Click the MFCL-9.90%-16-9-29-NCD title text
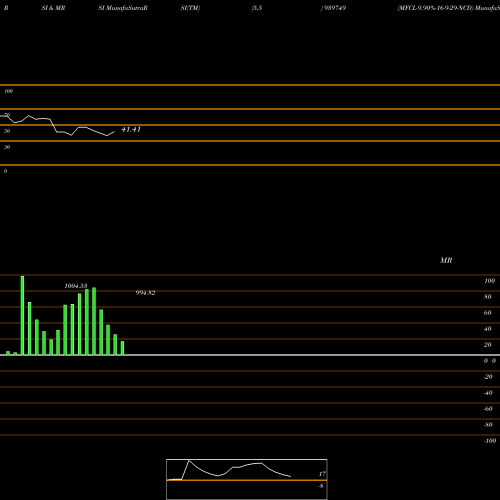500x500 pixels. (435, 8)
